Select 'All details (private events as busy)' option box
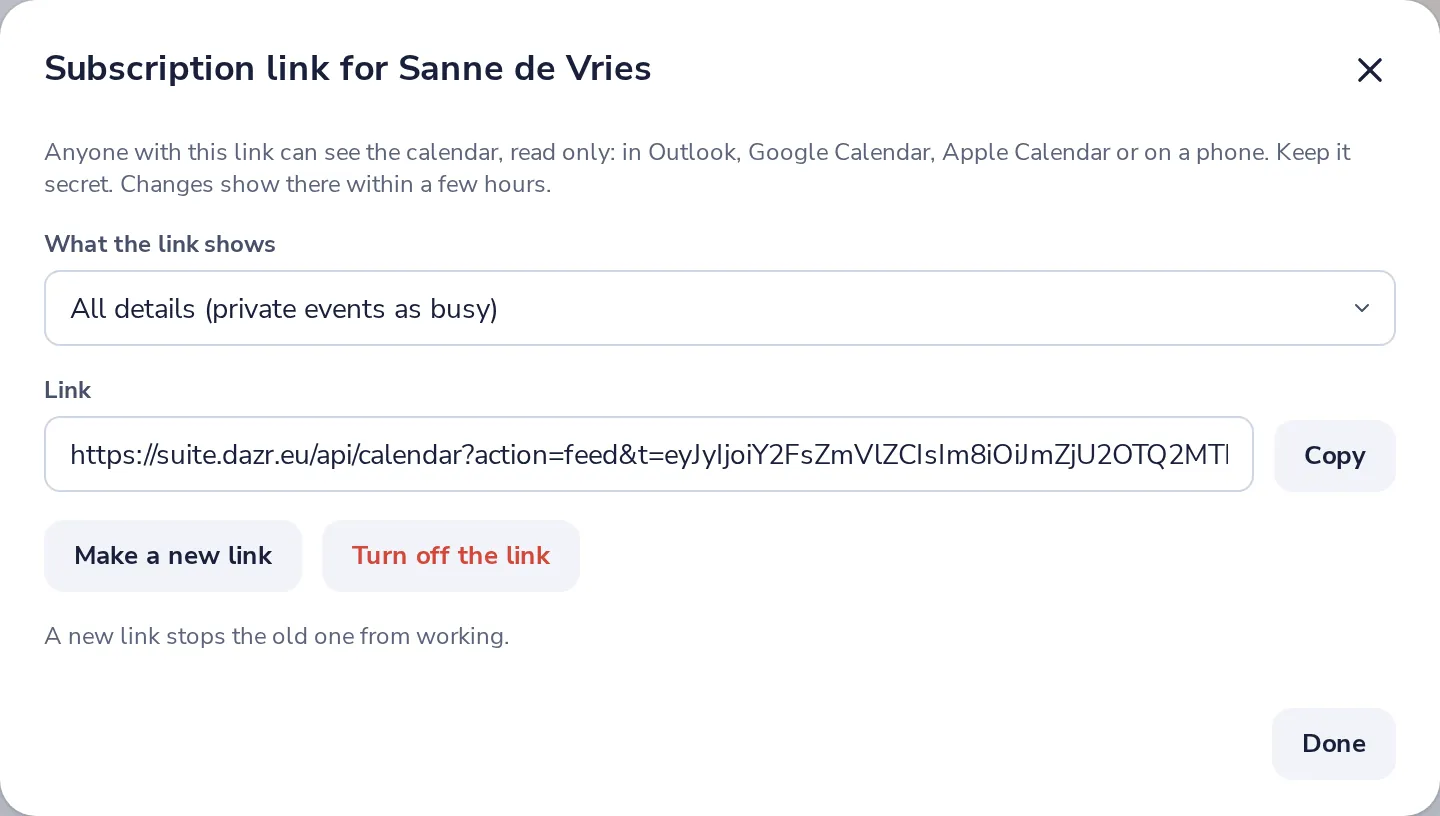 click(x=720, y=308)
